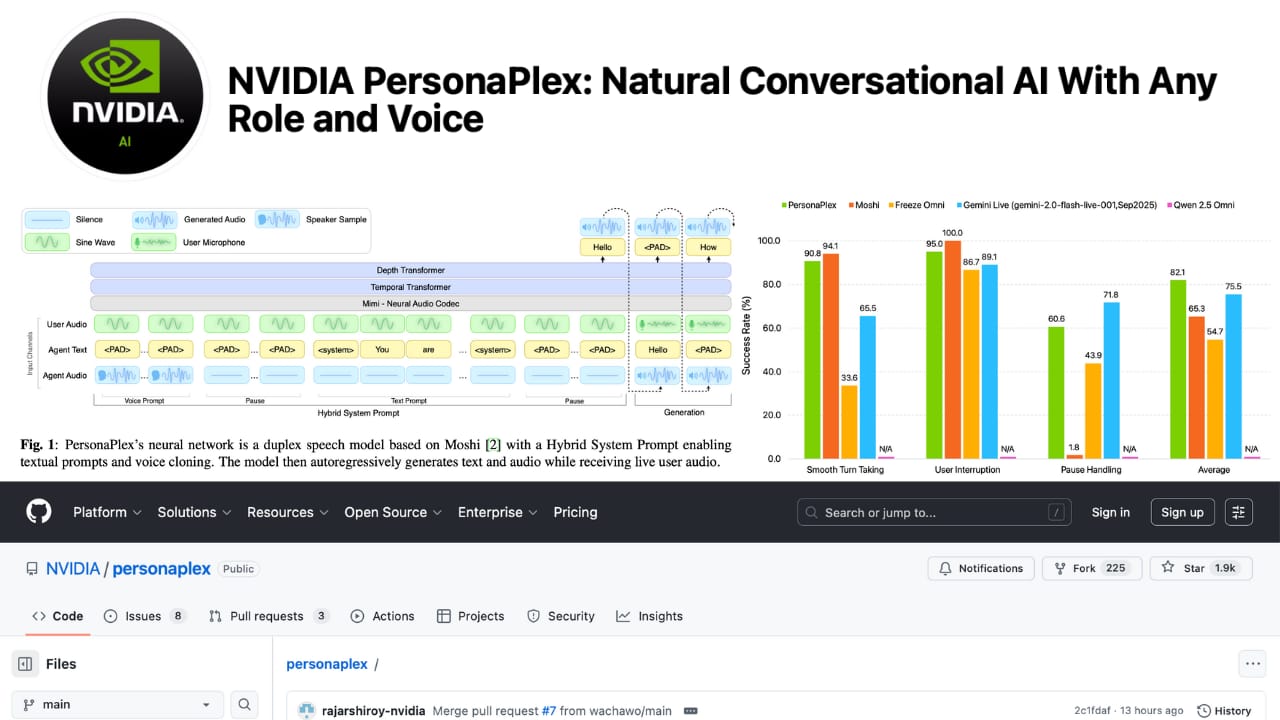
Task: Click the repository icon before NVIDIA
Action: [33, 569]
